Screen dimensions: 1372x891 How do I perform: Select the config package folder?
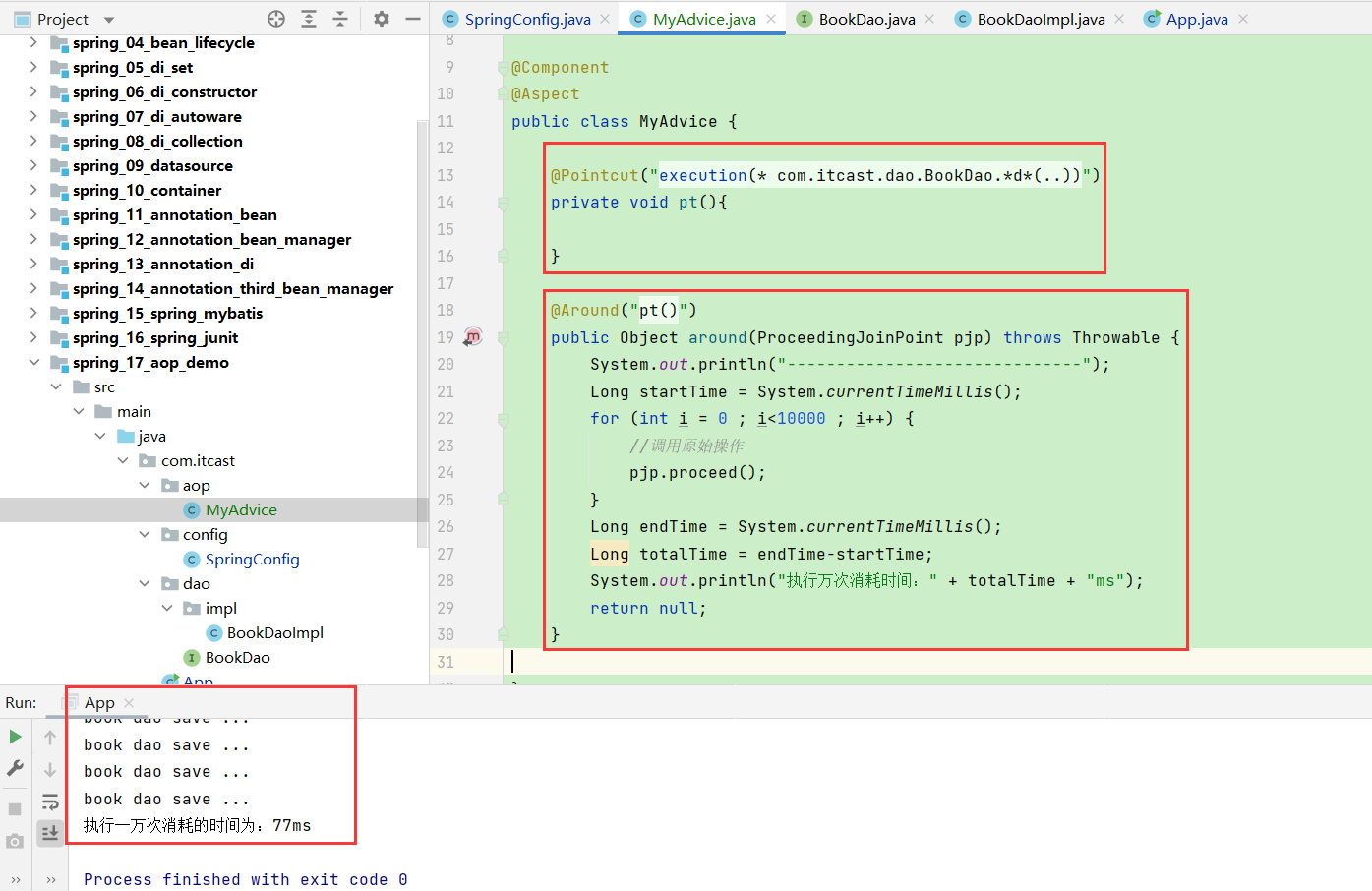tap(205, 534)
